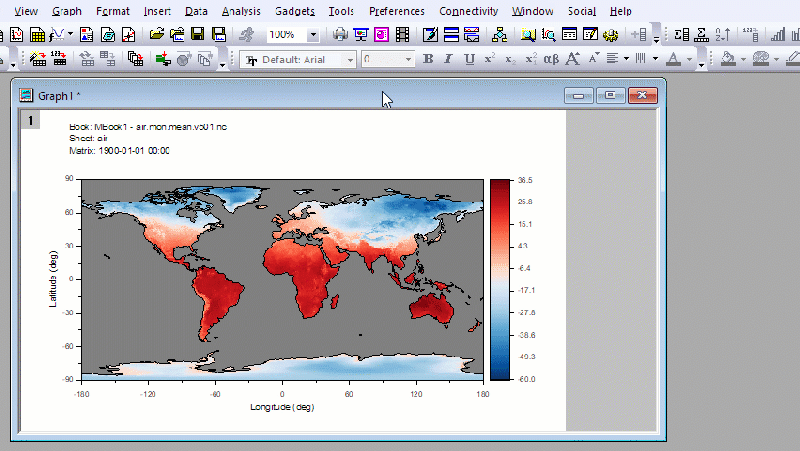This screenshot has width=800, height=451.
Task: Click the Print icon in the toolbar
Action: pyautogui.click(x=340, y=34)
